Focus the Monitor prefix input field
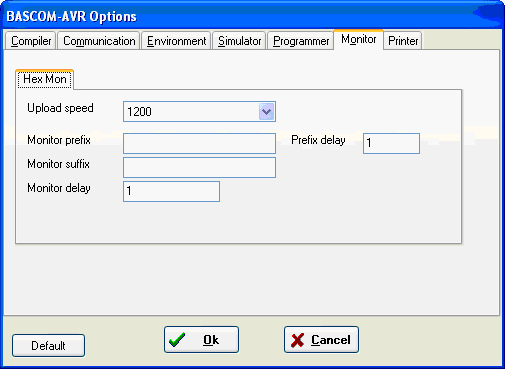Viewport: 505px width, 369px height. coord(199,143)
